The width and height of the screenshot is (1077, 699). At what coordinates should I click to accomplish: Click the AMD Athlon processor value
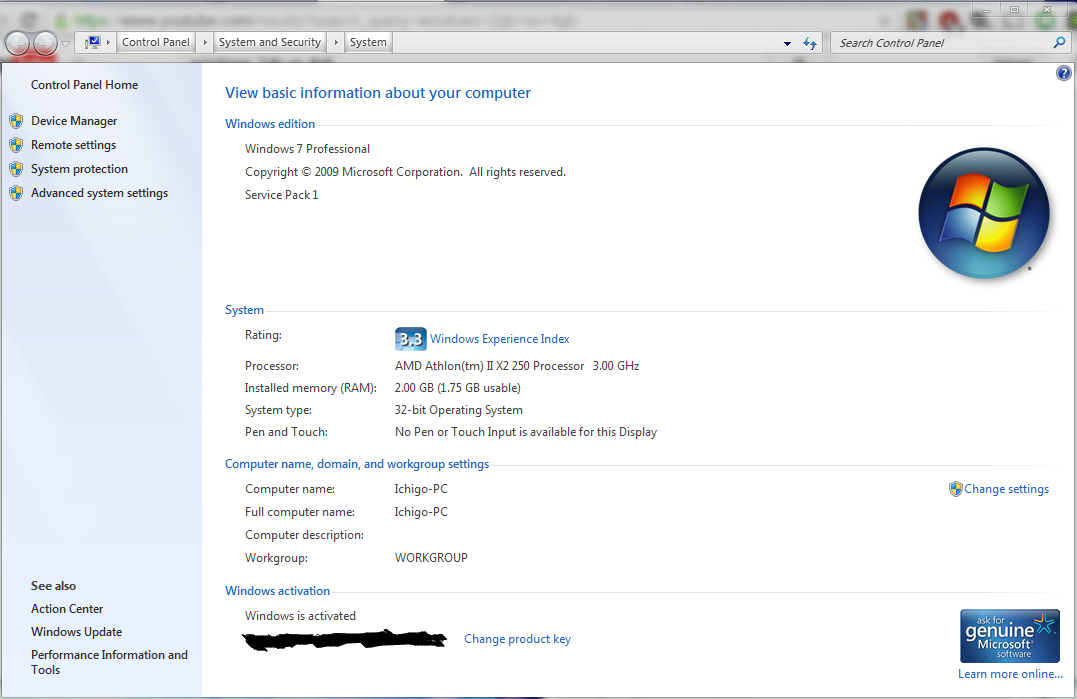pyautogui.click(x=517, y=366)
